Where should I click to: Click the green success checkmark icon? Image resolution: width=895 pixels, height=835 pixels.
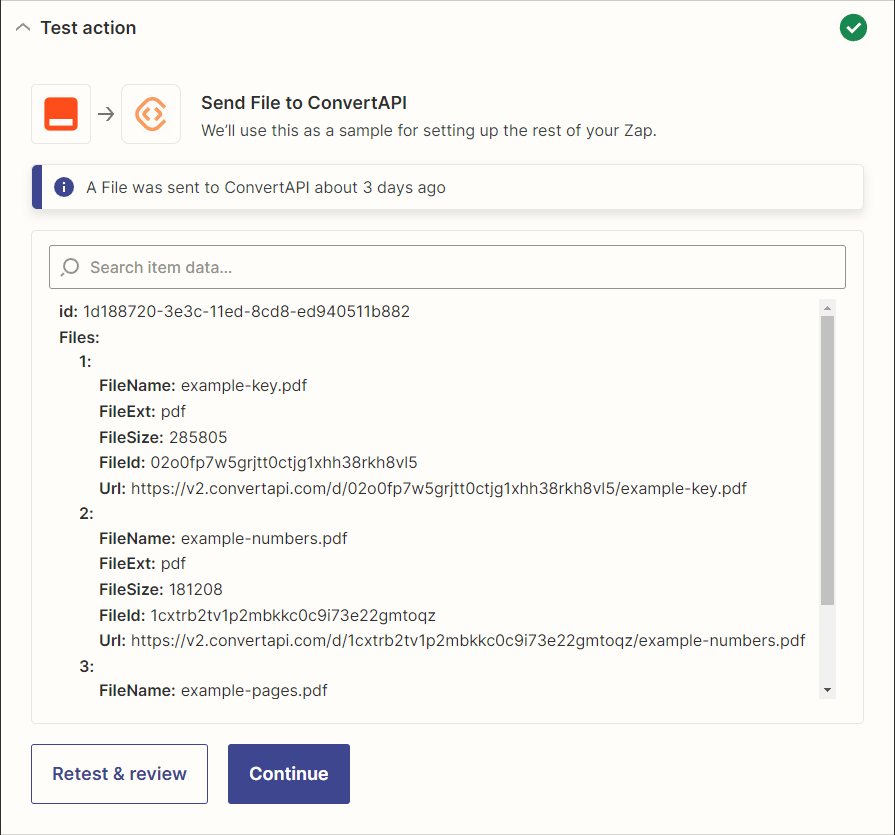pyautogui.click(x=853, y=27)
